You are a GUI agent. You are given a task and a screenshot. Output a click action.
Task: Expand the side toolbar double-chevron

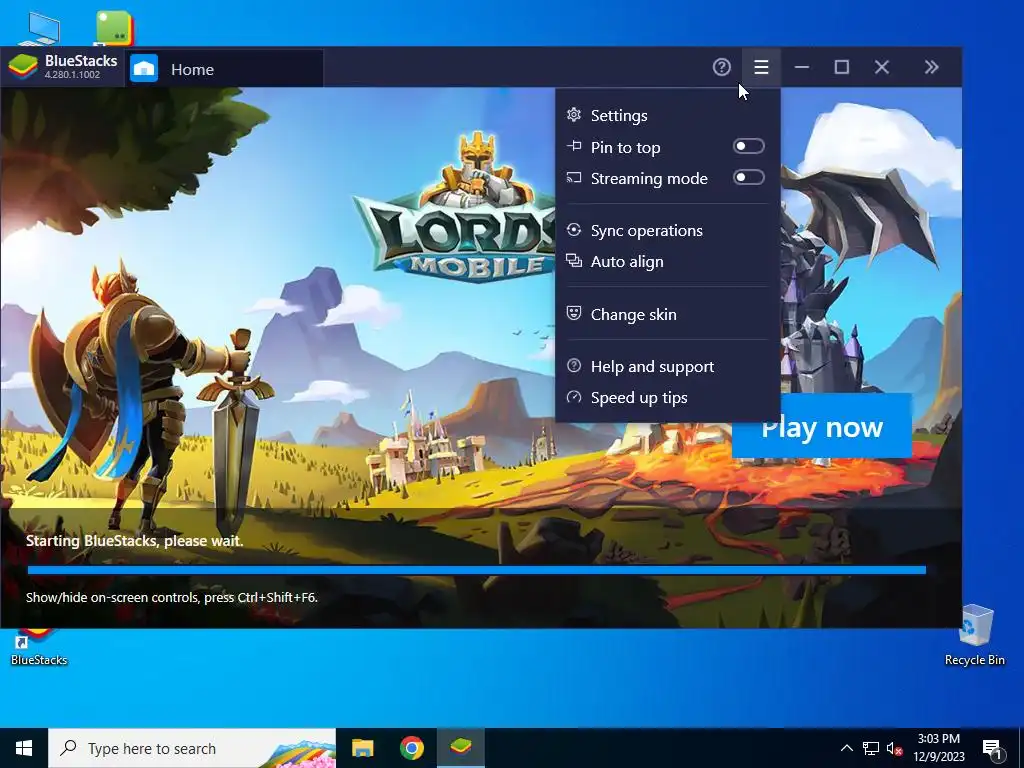click(931, 67)
